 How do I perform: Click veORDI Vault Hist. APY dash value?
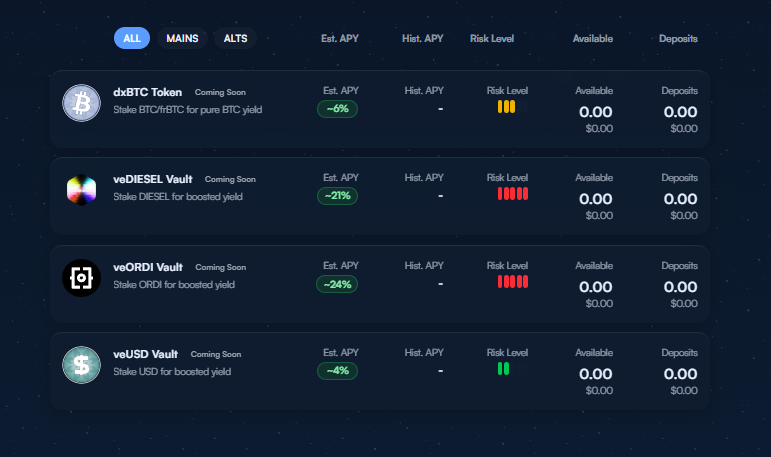[x=441, y=284]
